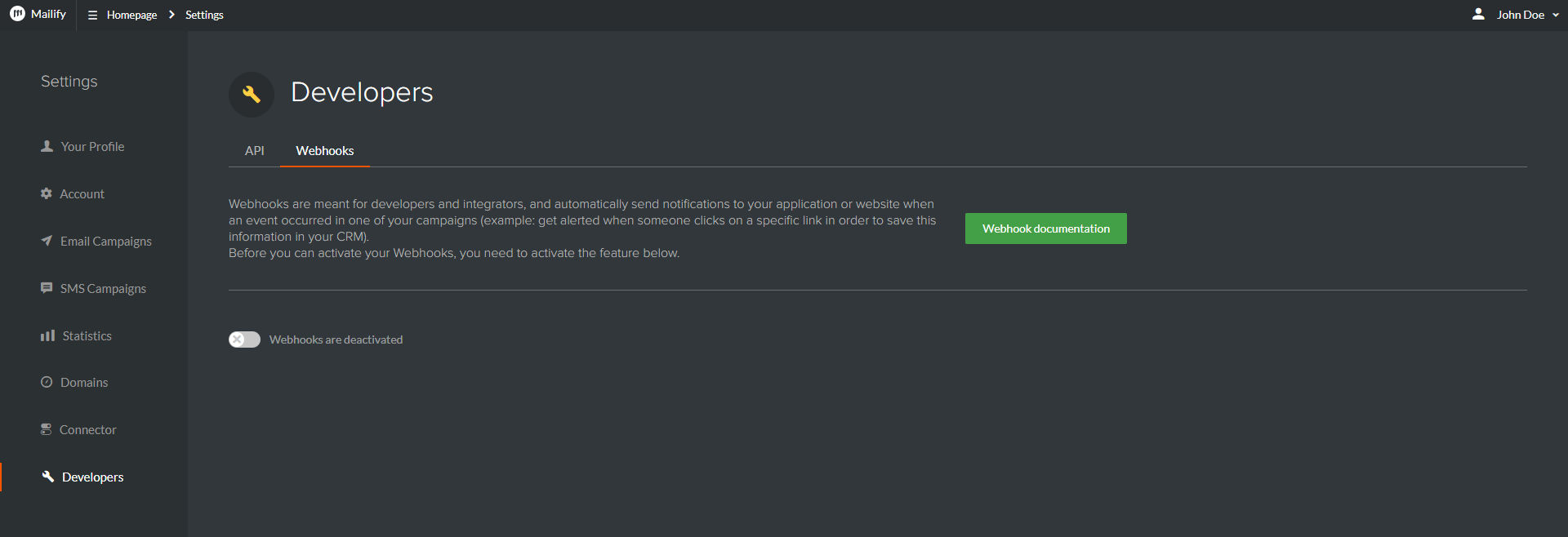
Task: Open Email Campaigns settings
Action: (106, 241)
